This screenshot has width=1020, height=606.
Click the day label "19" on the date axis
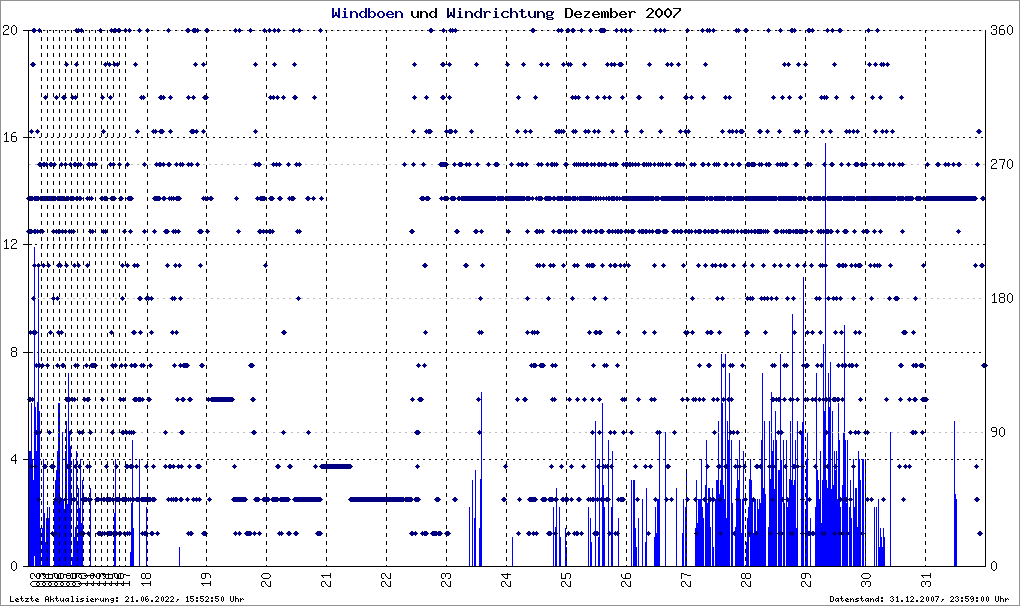pyautogui.click(x=206, y=579)
